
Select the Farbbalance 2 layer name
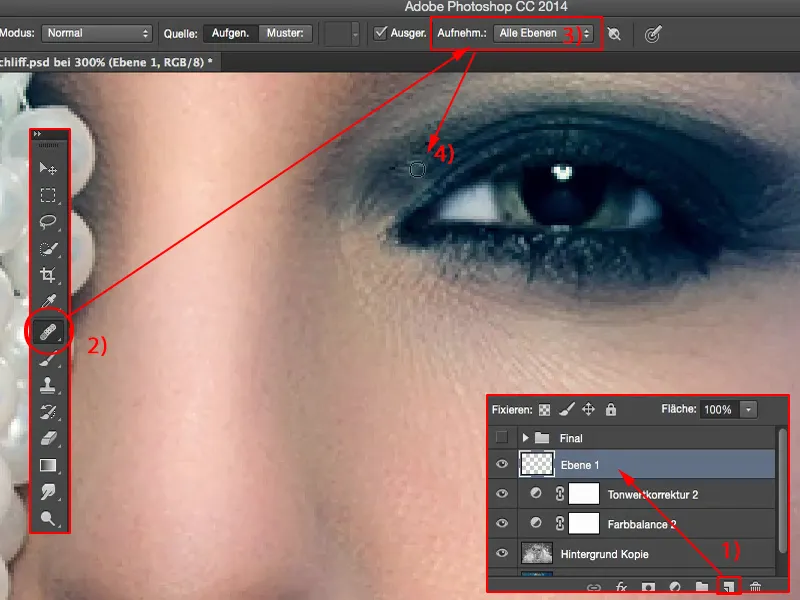tap(642, 524)
